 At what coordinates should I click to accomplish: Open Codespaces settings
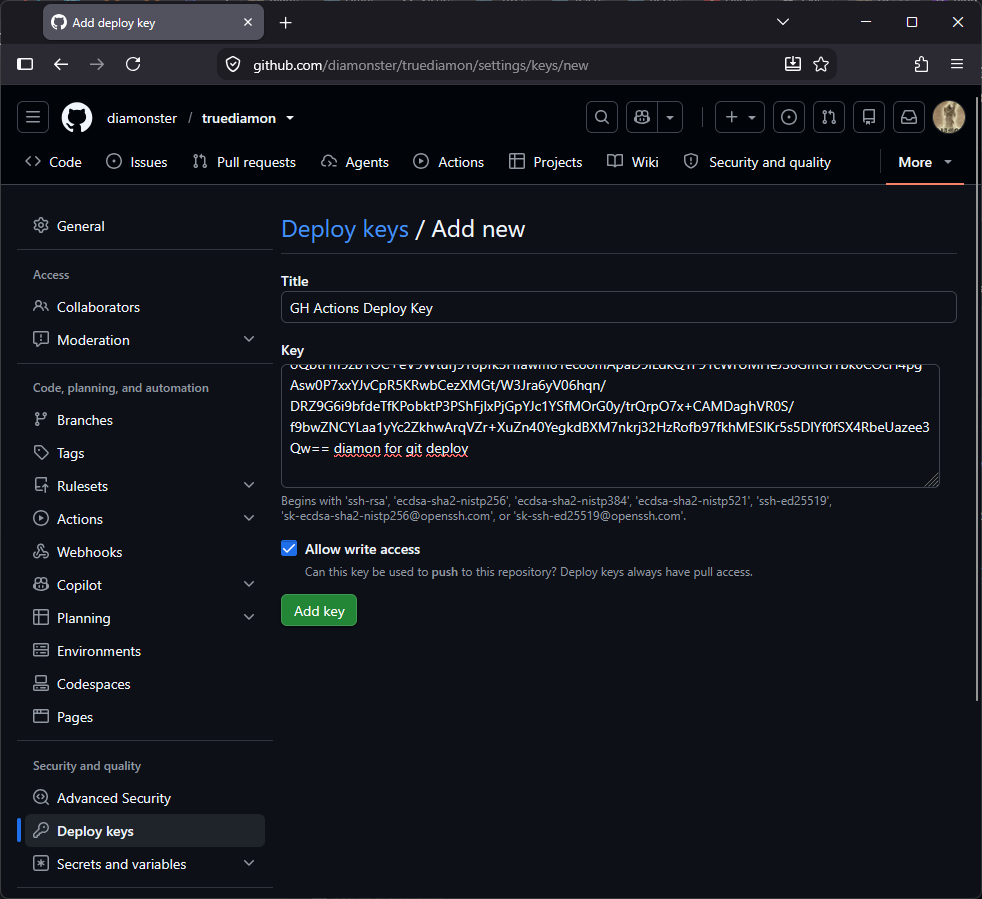point(144,684)
